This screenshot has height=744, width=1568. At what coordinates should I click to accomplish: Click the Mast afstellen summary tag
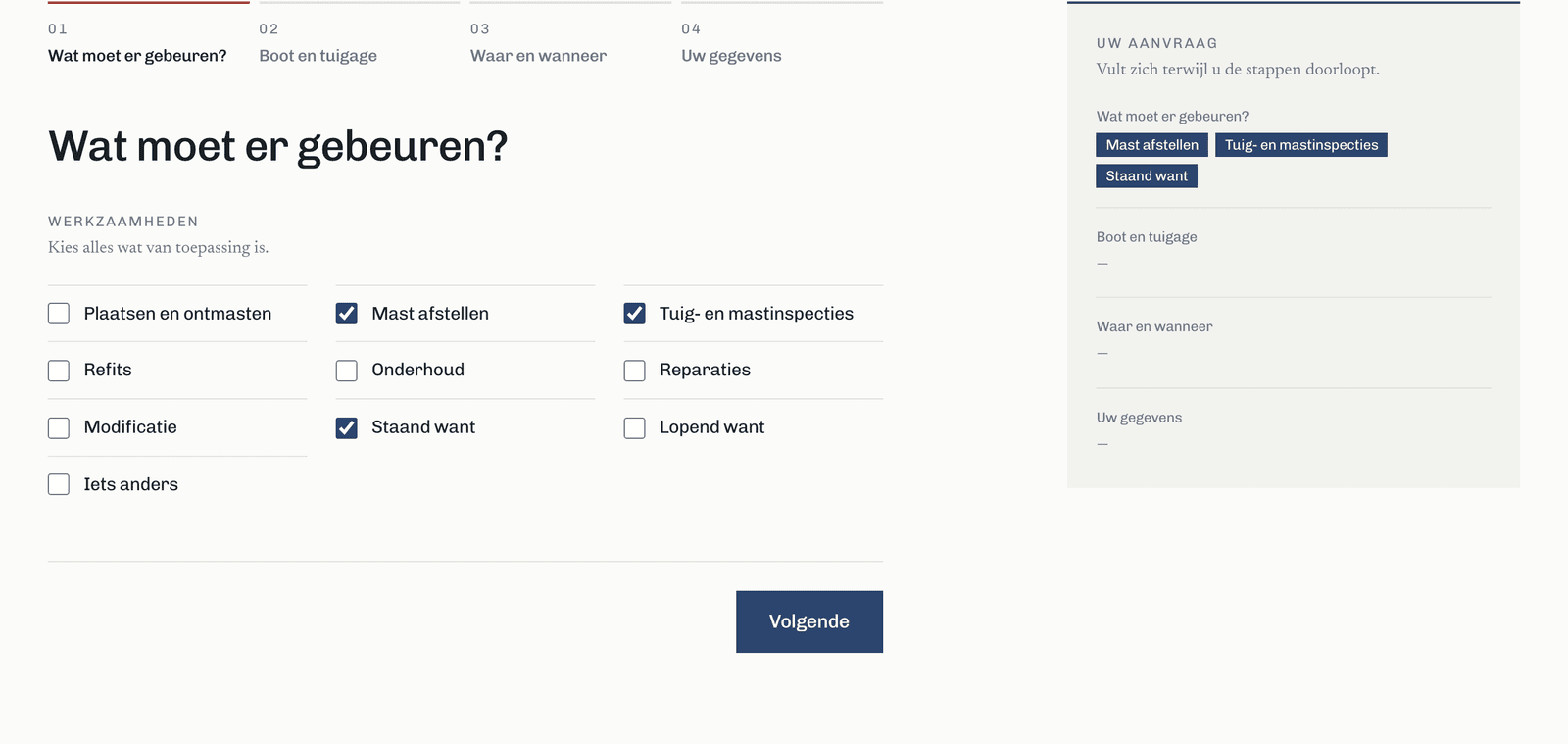(1152, 145)
